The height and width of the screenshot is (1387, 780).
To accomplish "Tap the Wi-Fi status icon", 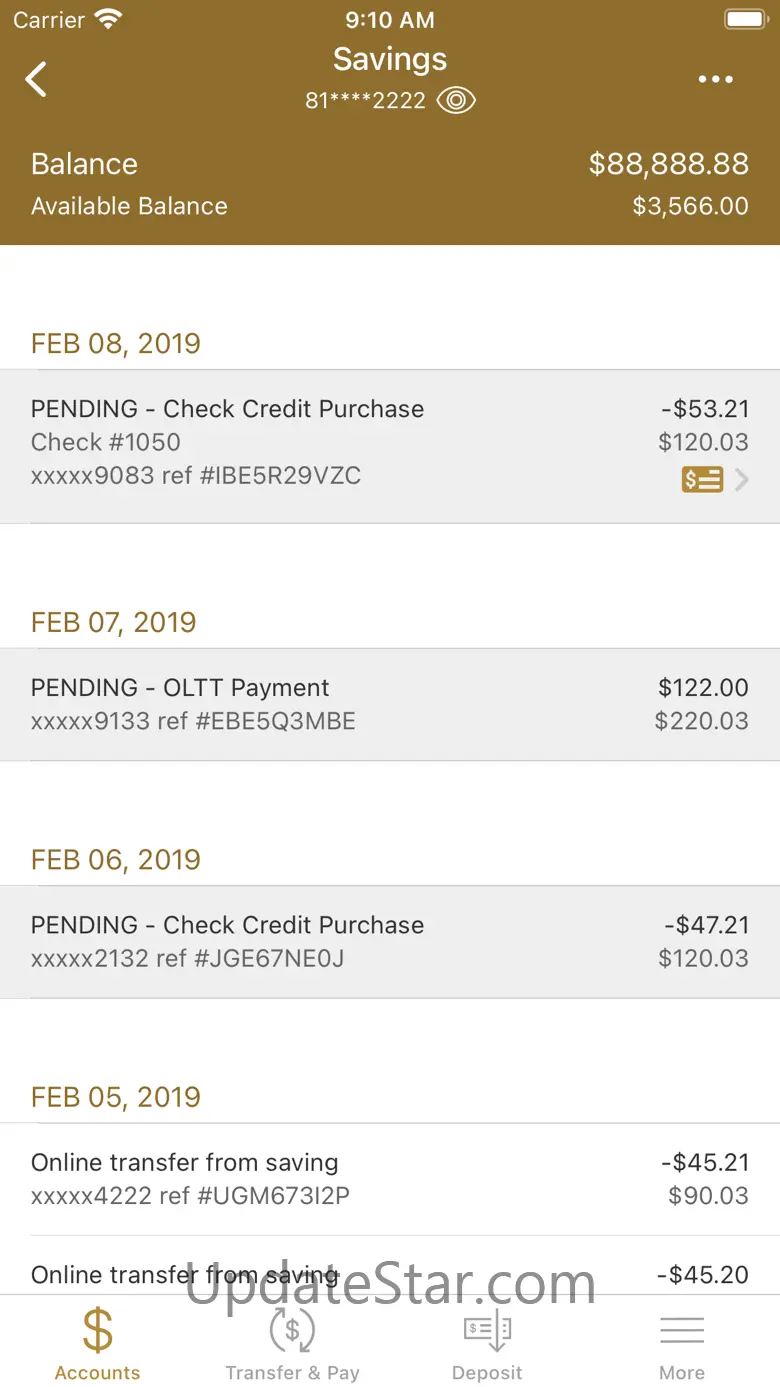I will (107, 19).
